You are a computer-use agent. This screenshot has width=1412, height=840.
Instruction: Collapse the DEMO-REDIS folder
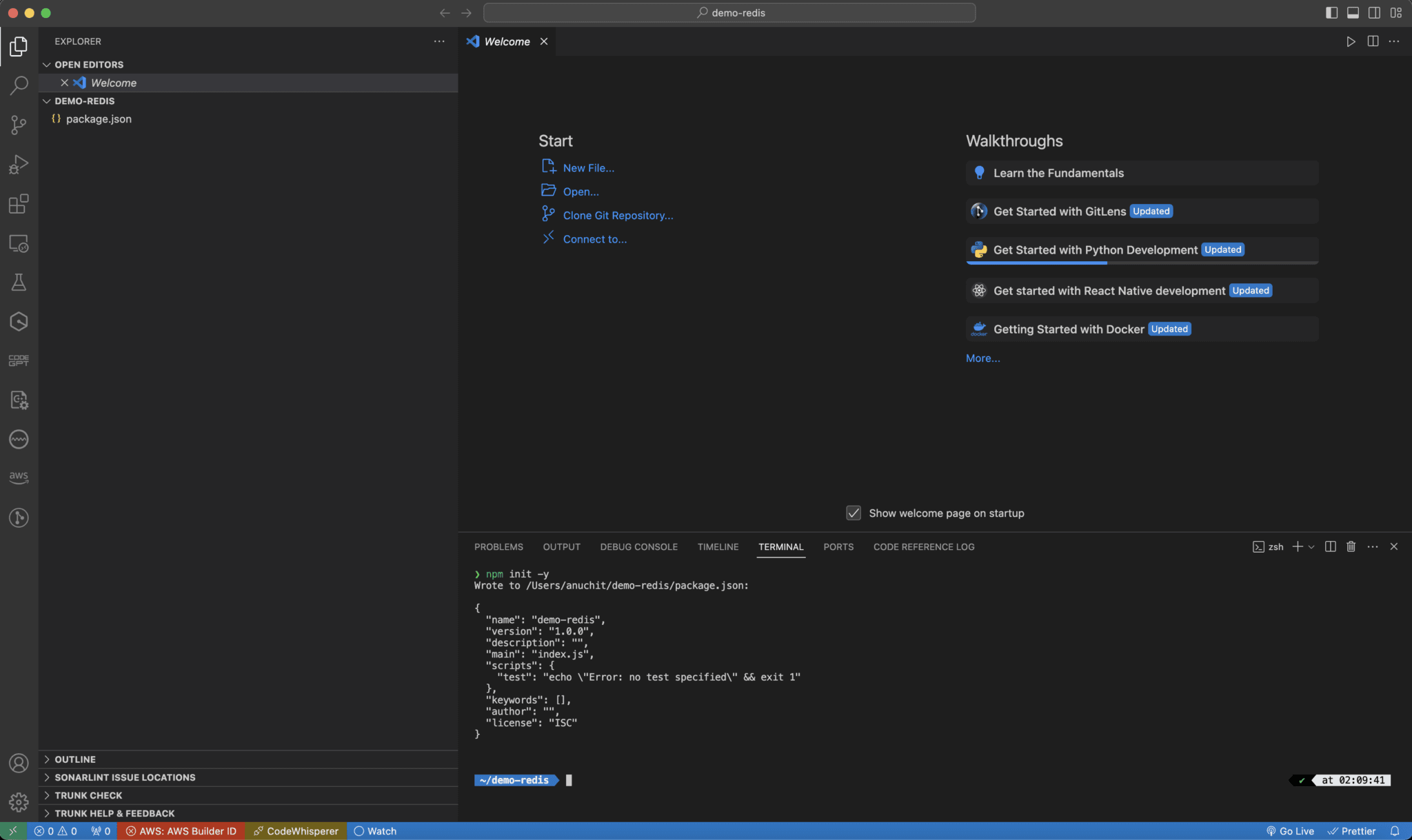[46, 101]
